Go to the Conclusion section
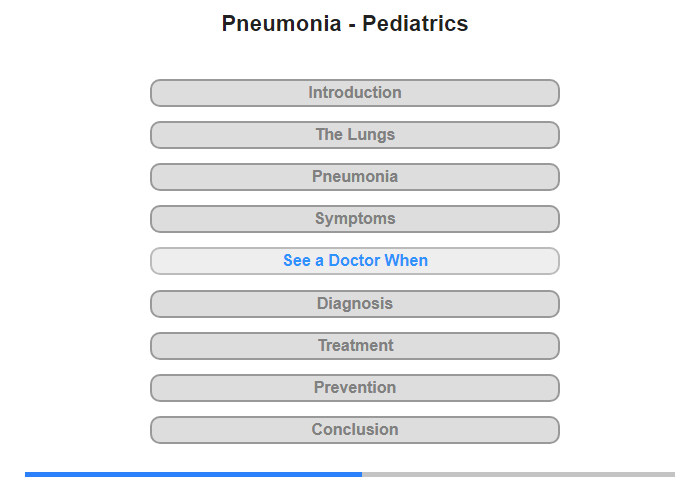 click(355, 430)
